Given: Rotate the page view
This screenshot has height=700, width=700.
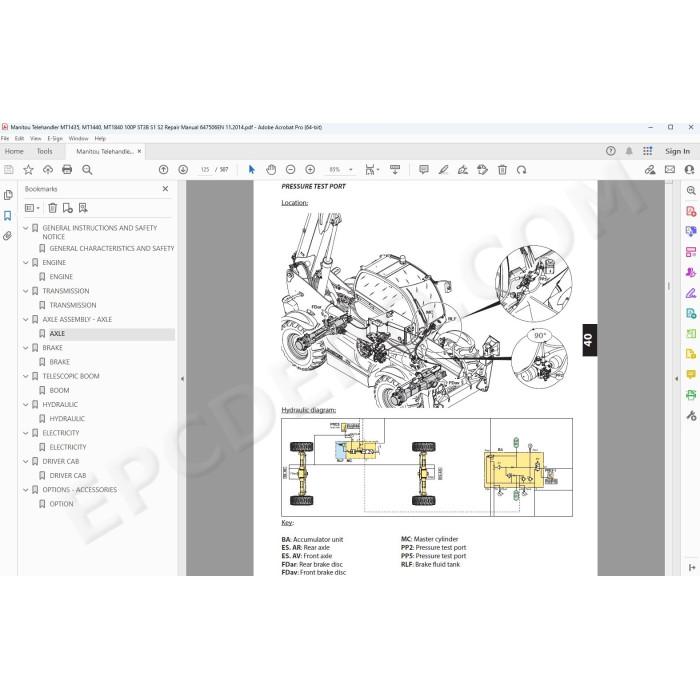Looking at the screenshot, I should click(x=521, y=170).
